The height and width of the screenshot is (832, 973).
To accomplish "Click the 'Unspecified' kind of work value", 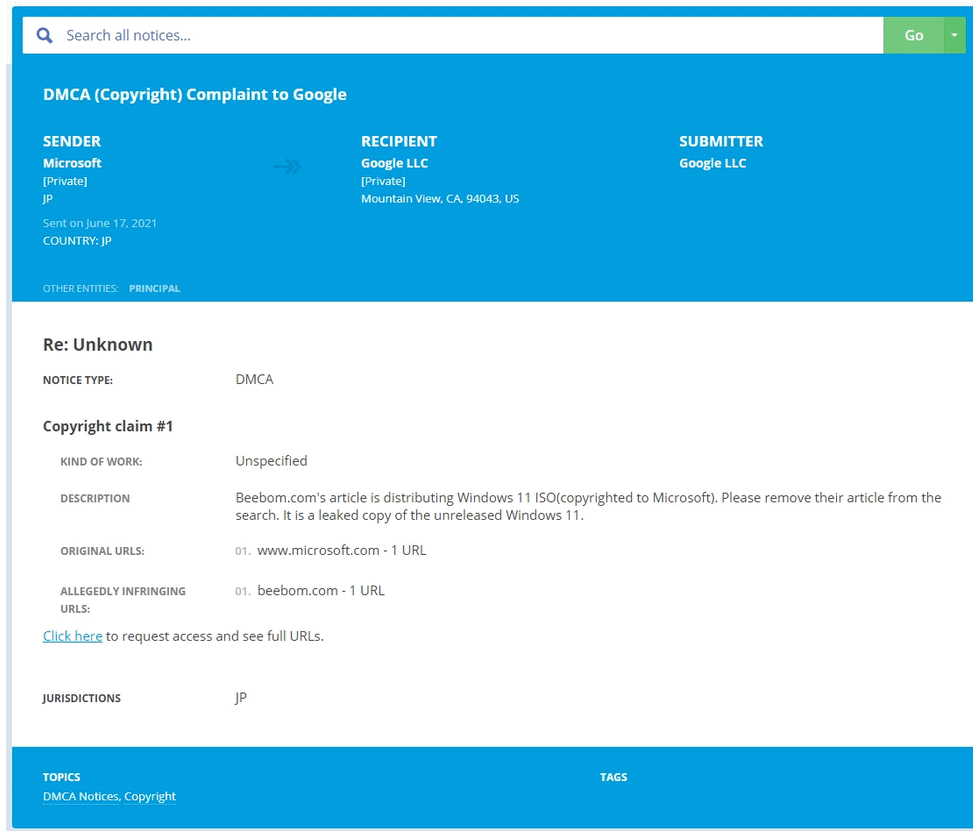I will (271, 461).
